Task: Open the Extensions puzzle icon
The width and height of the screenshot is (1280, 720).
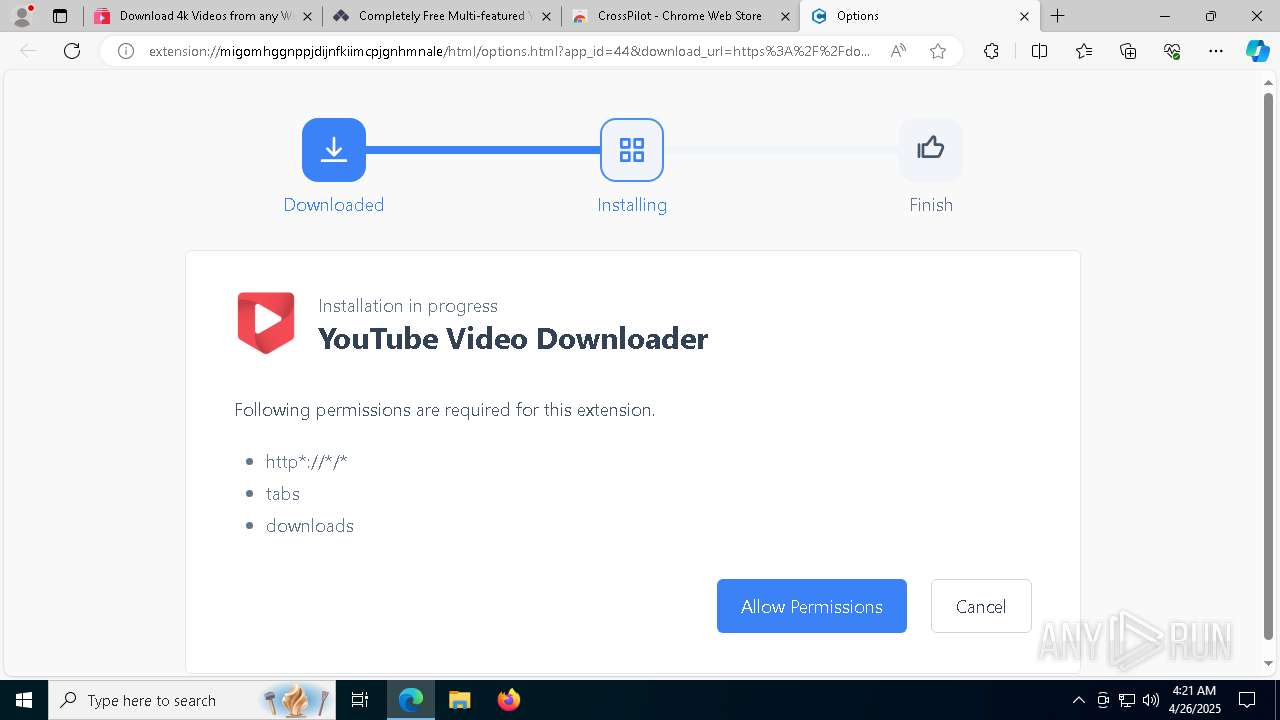Action: point(991,51)
